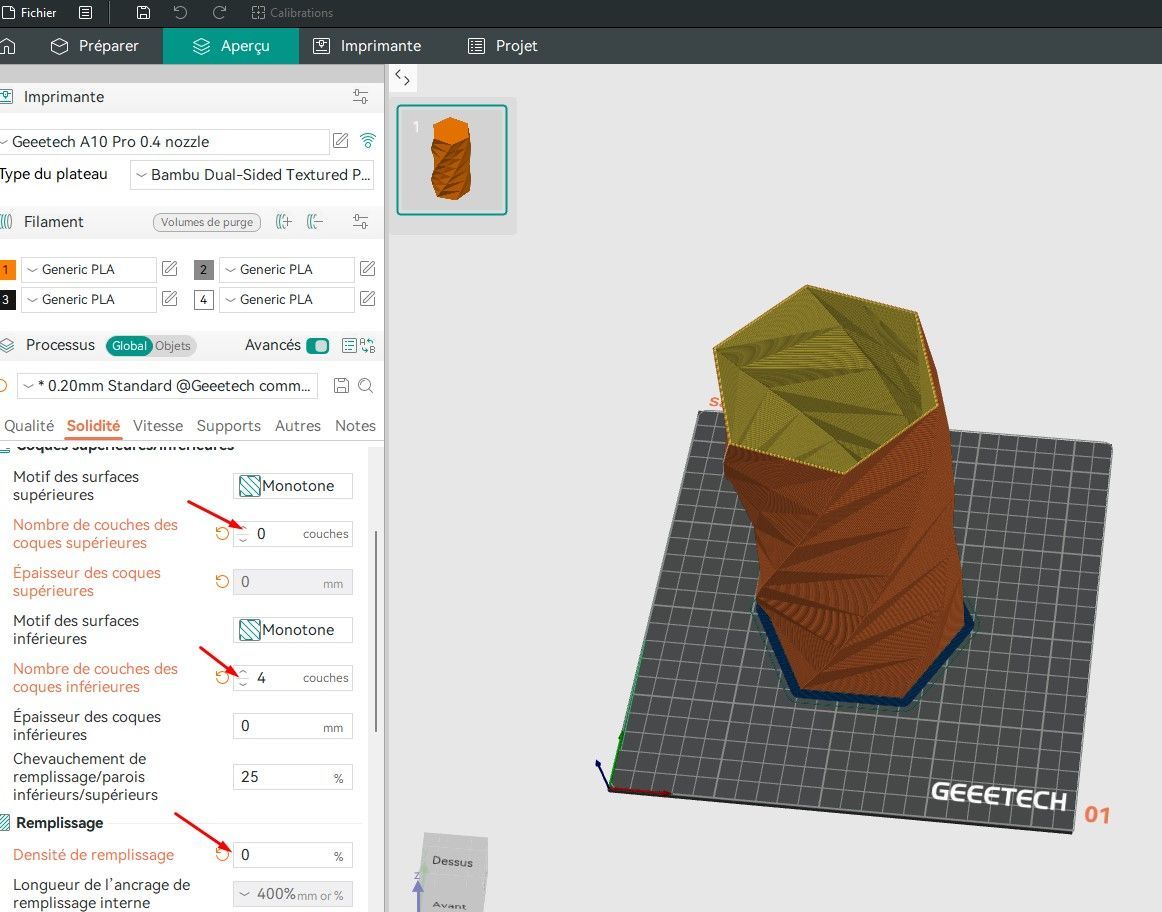Viewport: 1162px width, 912px height.
Task: Click the Volumes de purge button
Action: [207, 222]
